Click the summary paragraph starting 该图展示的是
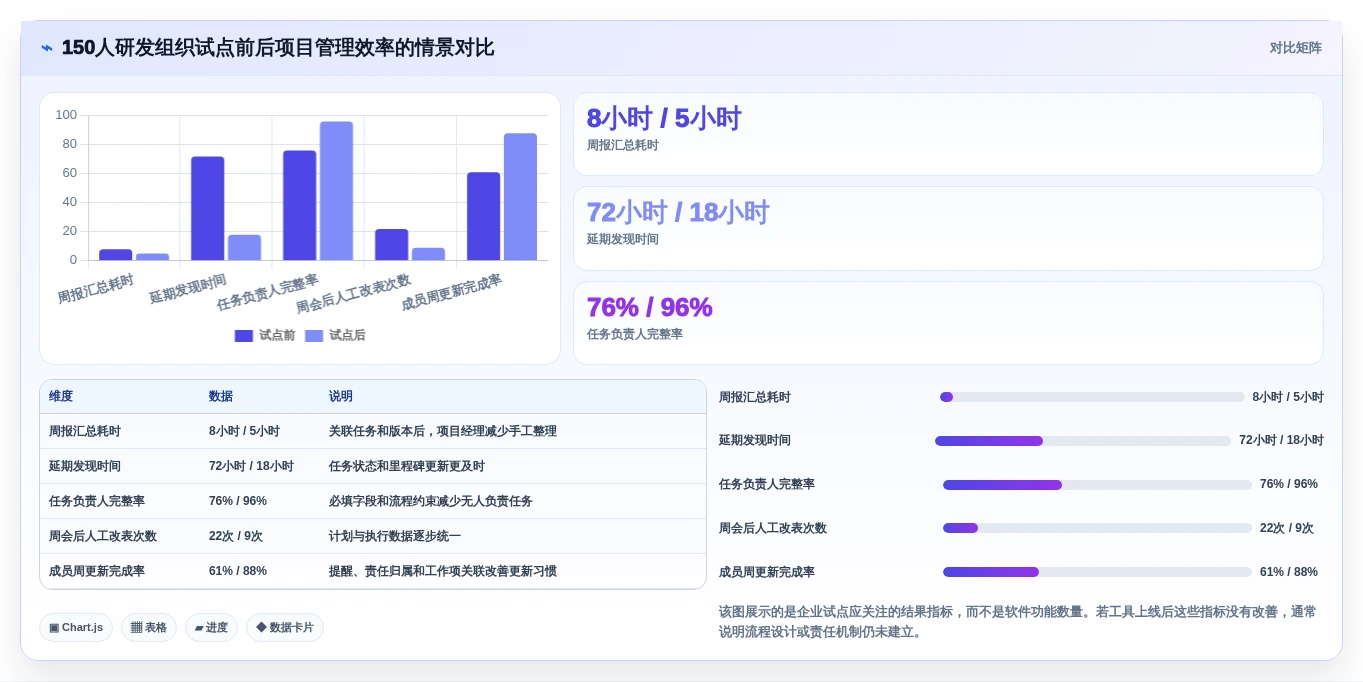 click(x=1018, y=621)
